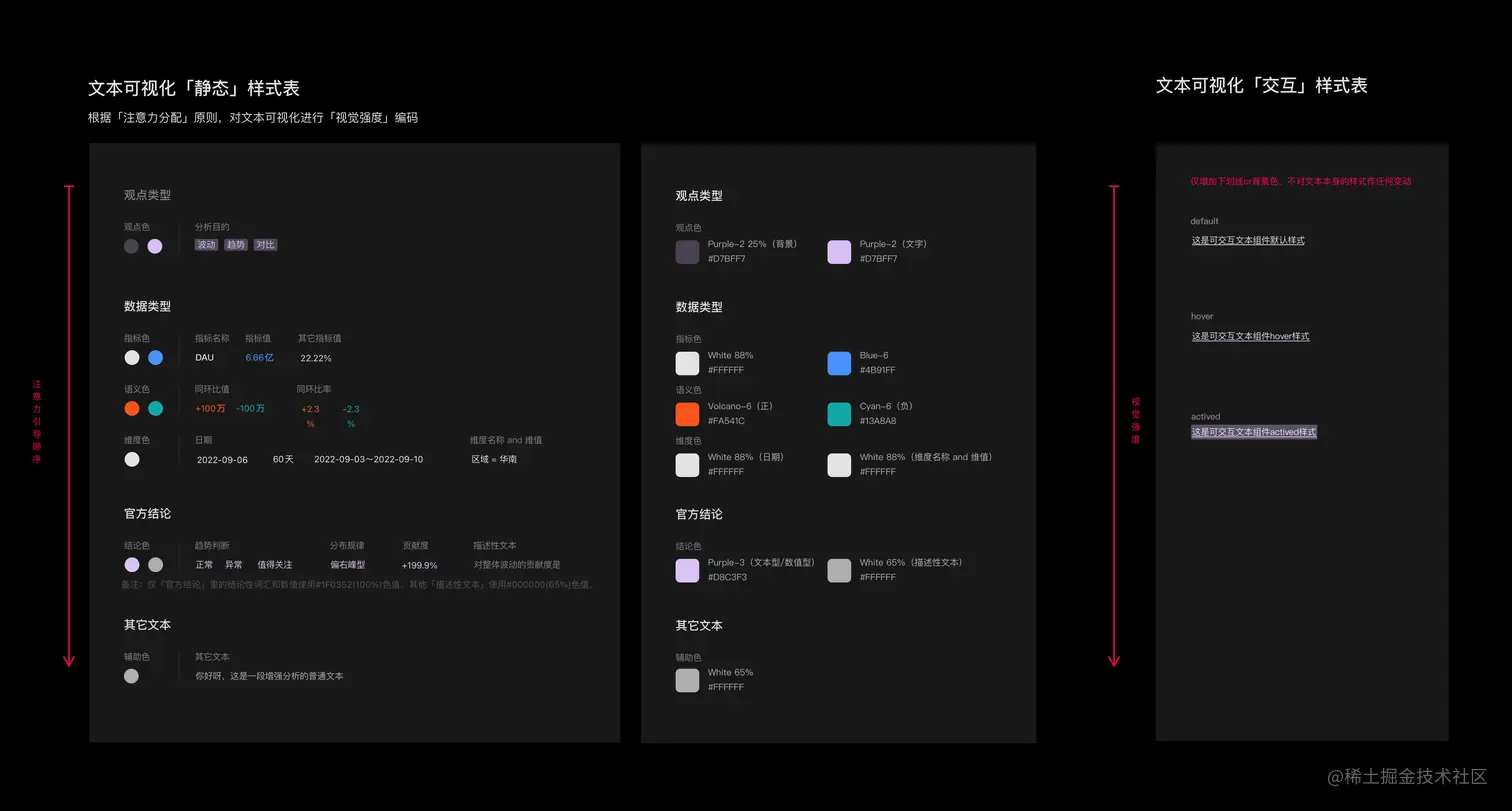The image size is (1512, 811).
Task: Click the White 65% swatch under 辅助色
Action: tap(687, 680)
